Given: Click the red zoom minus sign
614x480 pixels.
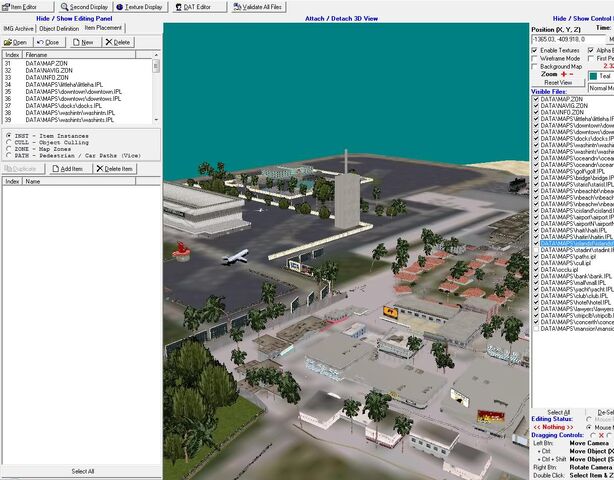Looking at the screenshot, I should (x=571, y=74).
